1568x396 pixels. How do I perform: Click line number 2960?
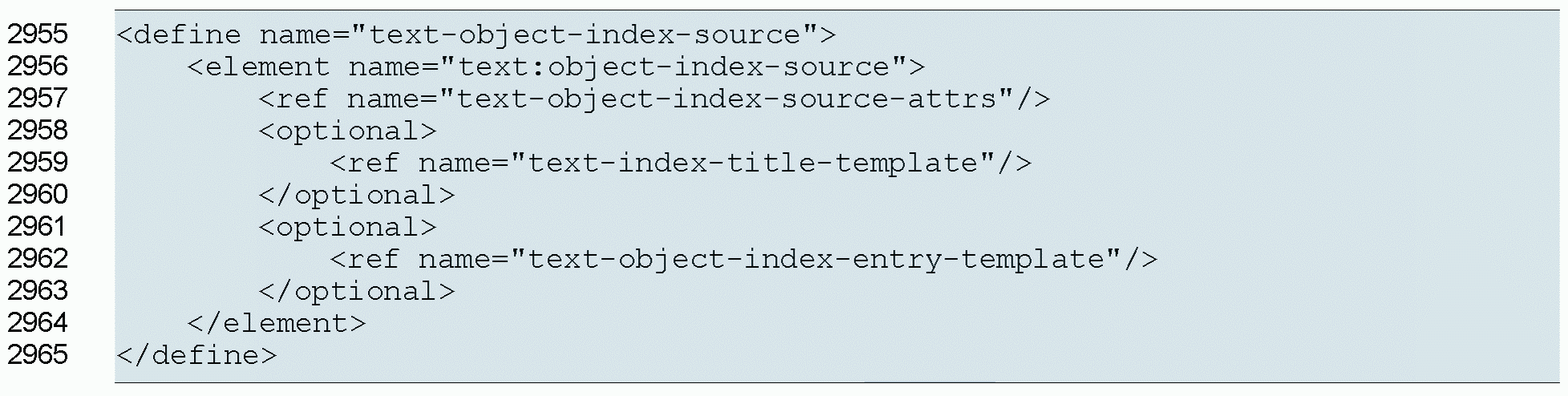click(38, 195)
